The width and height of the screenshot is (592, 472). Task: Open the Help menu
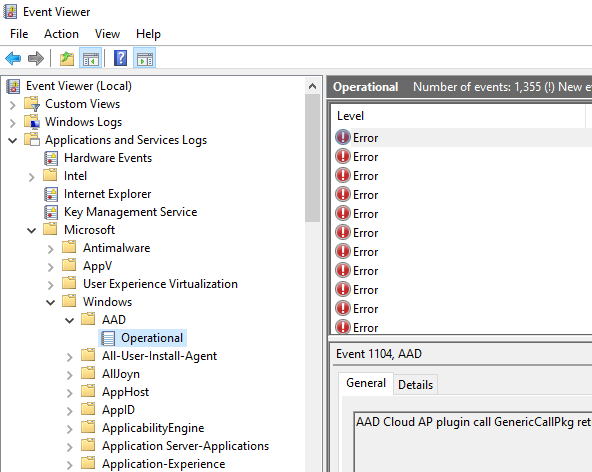[x=148, y=34]
